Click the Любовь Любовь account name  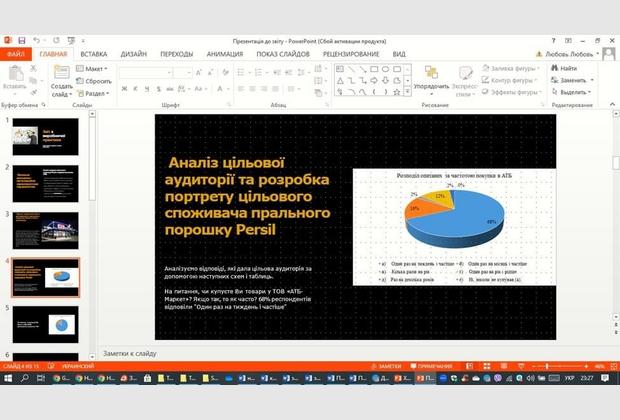(569, 54)
